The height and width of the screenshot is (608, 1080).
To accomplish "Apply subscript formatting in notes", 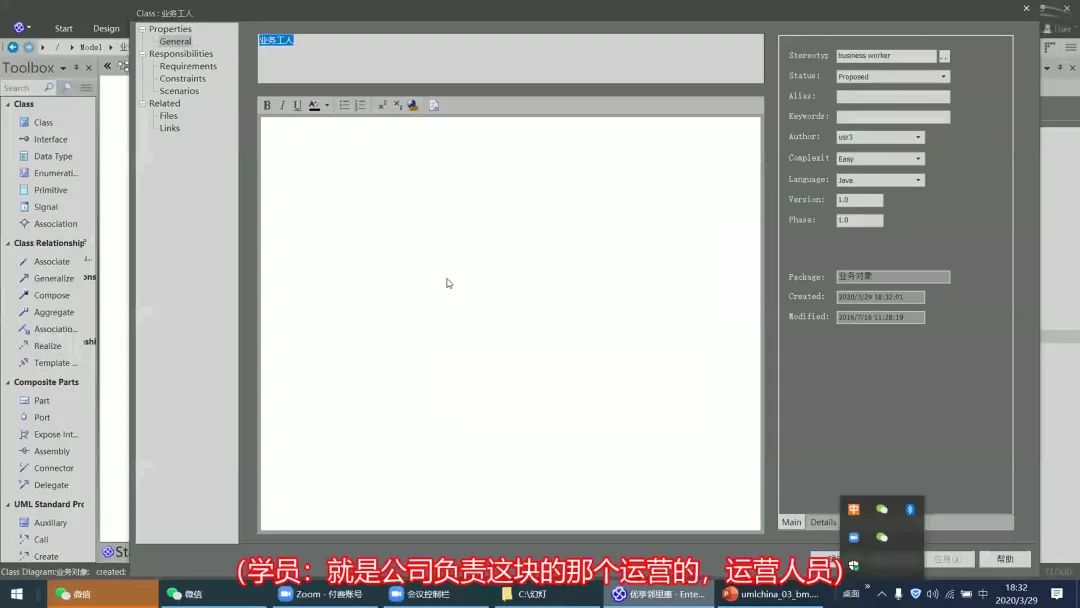I will 397,105.
